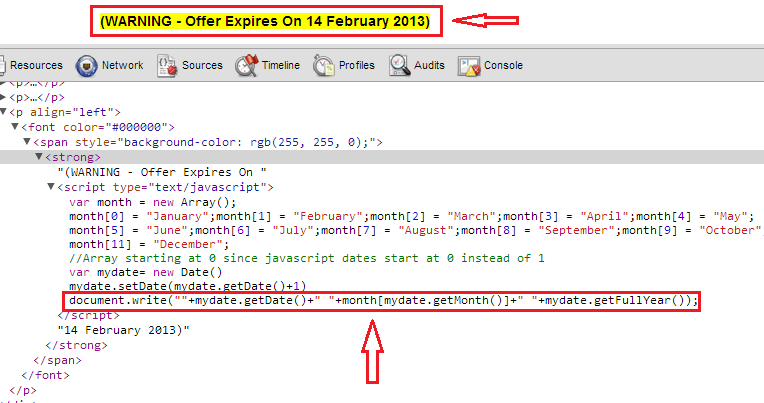Expand the collapsed <p>…</p> node
Viewport: 764px width, 403px height.
click(3, 97)
